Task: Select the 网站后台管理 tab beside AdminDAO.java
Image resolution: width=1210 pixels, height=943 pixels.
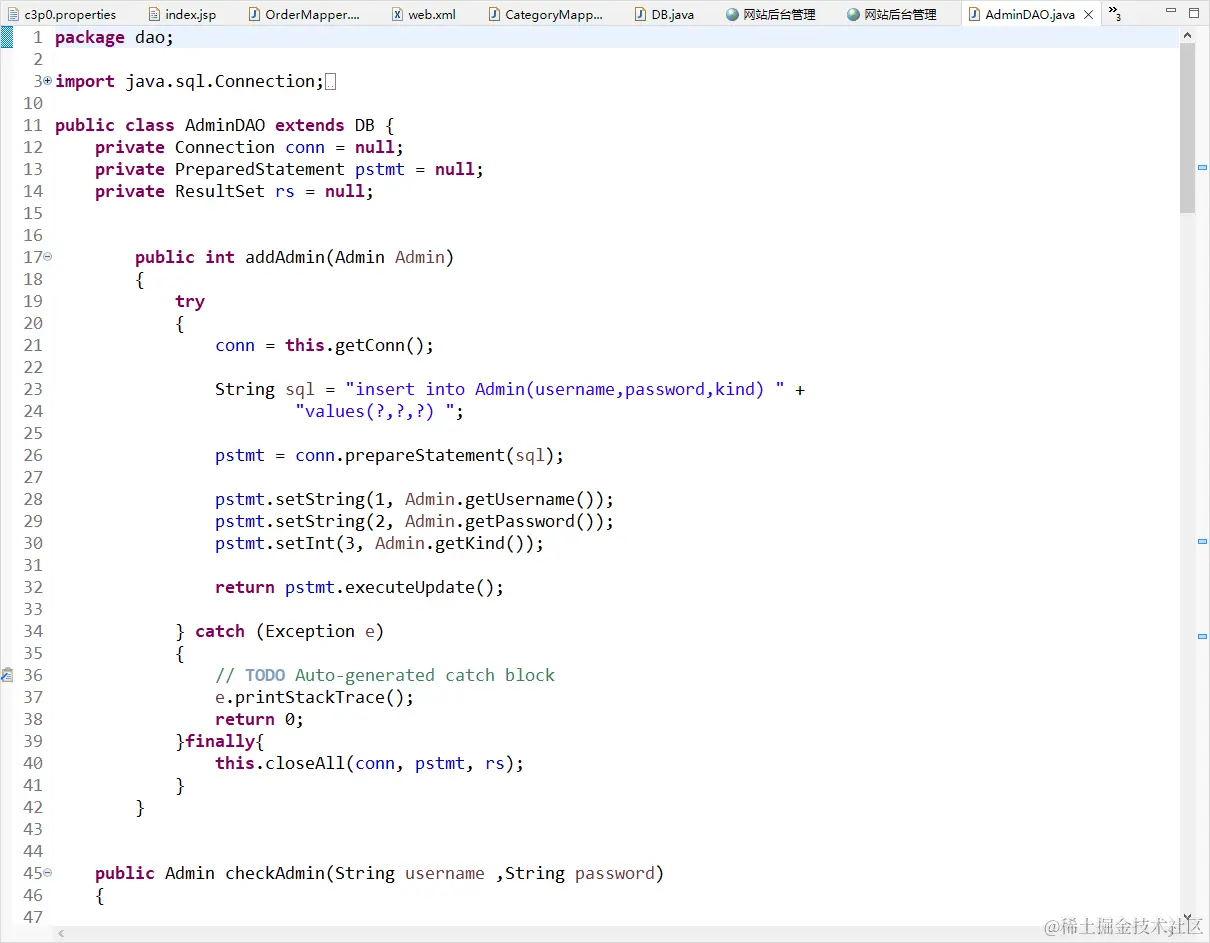Action: [x=892, y=14]
